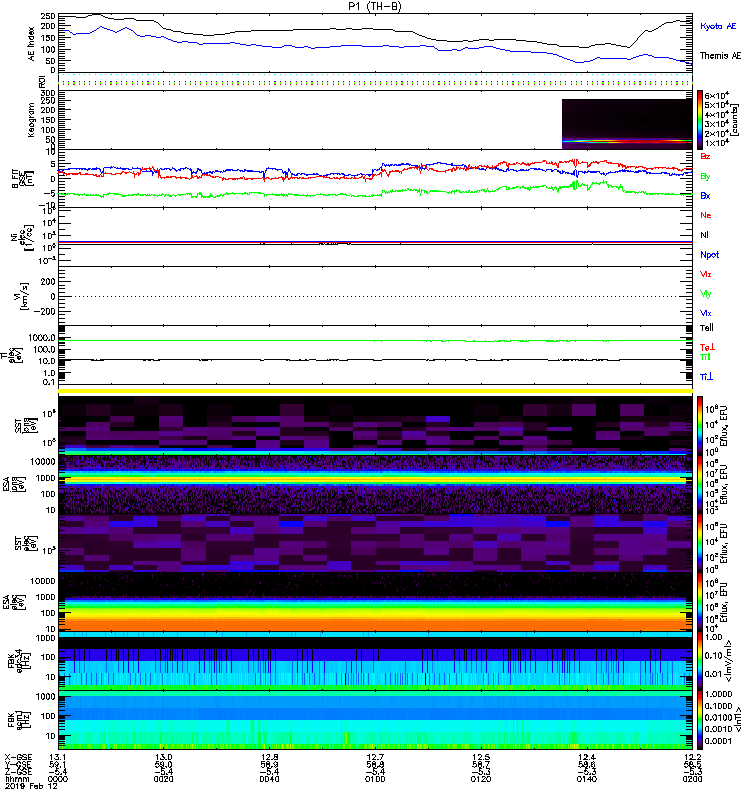Open the Keogram image thumbnail
Viewport: 750px width, 800px height.
pos(627,124)
